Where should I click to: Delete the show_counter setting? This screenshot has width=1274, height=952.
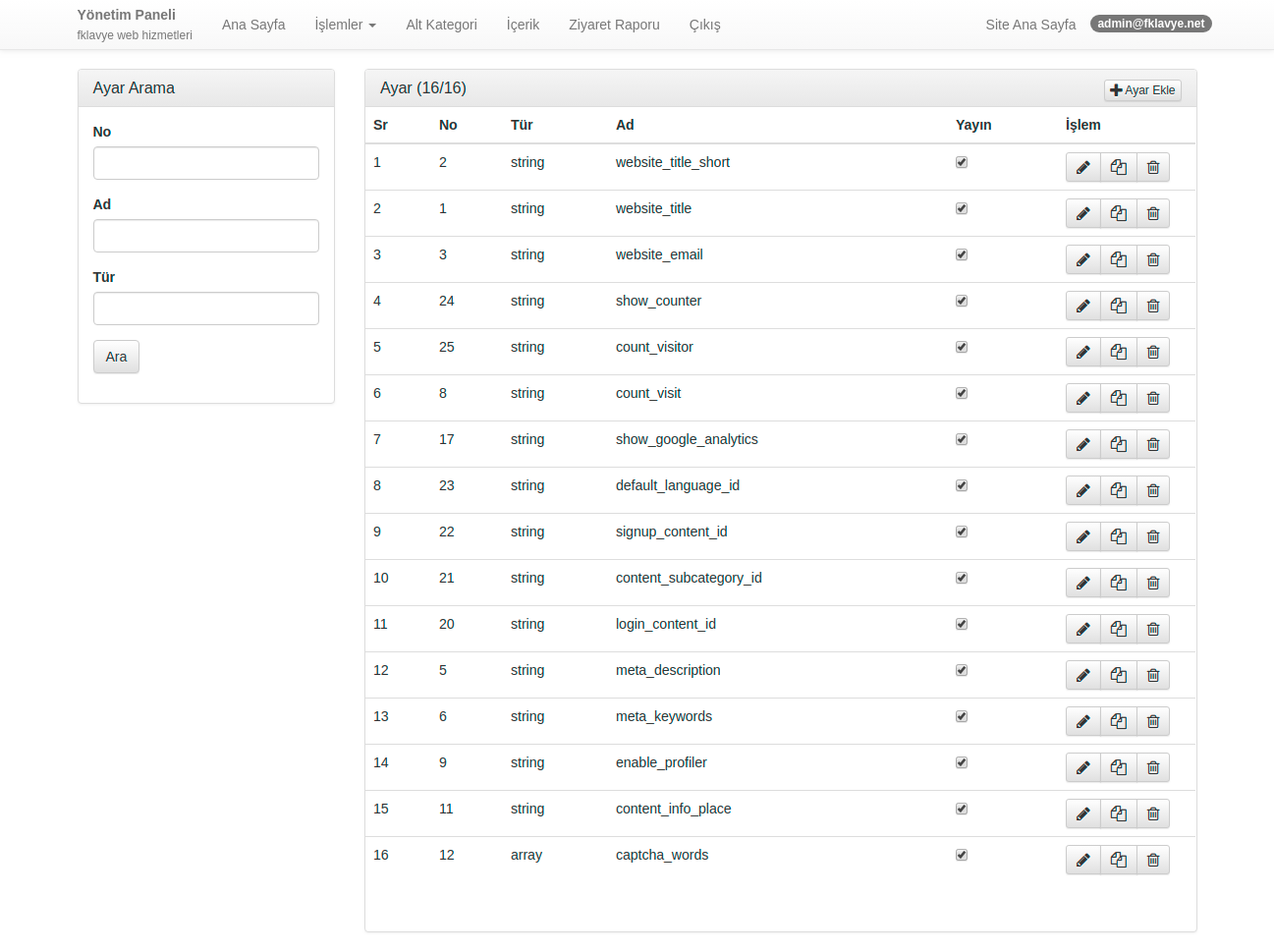pos(1153,306)
